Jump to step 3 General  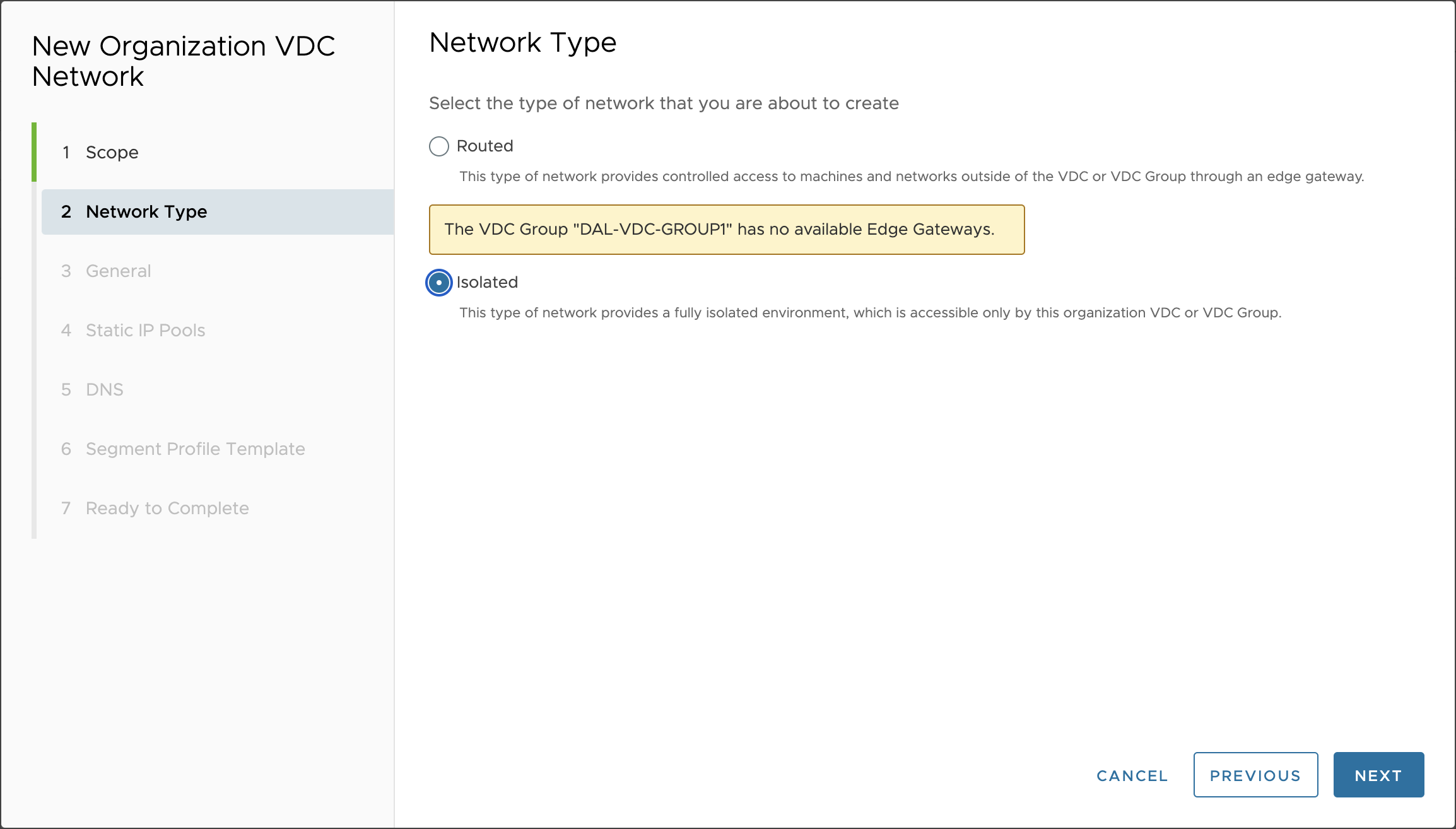point(118,271)
